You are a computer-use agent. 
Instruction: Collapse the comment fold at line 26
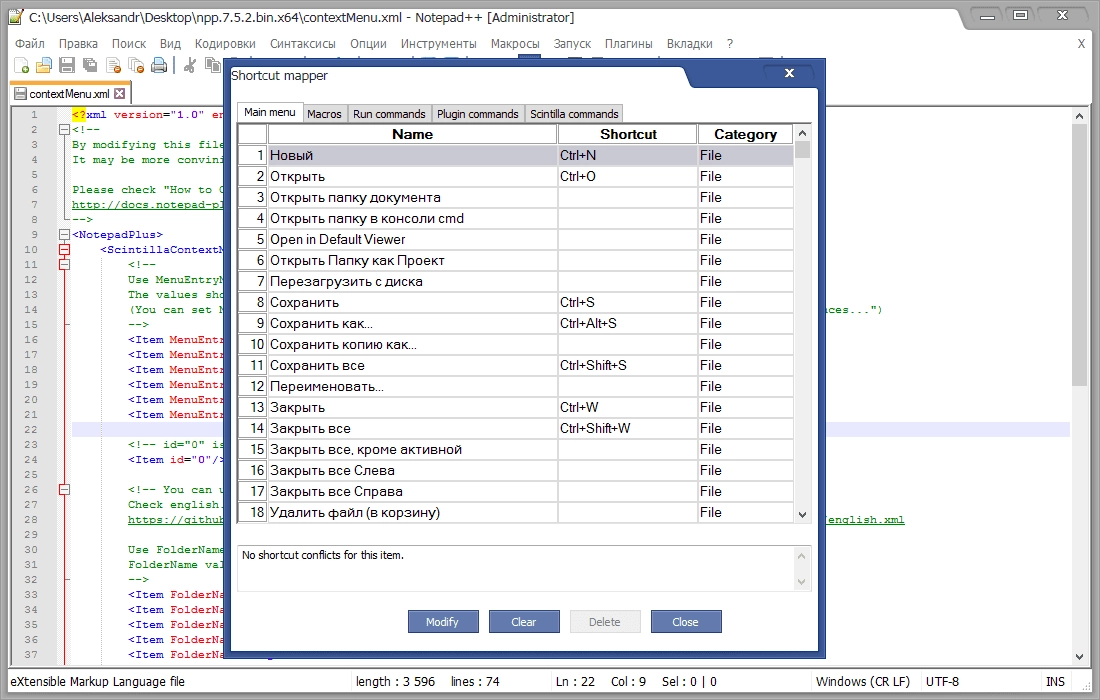65,490
